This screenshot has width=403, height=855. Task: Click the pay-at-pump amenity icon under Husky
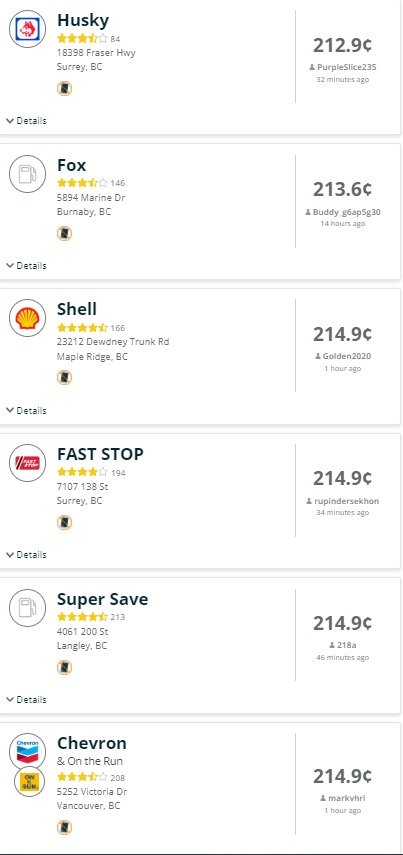pyautogui.click(x=64, y=88)
